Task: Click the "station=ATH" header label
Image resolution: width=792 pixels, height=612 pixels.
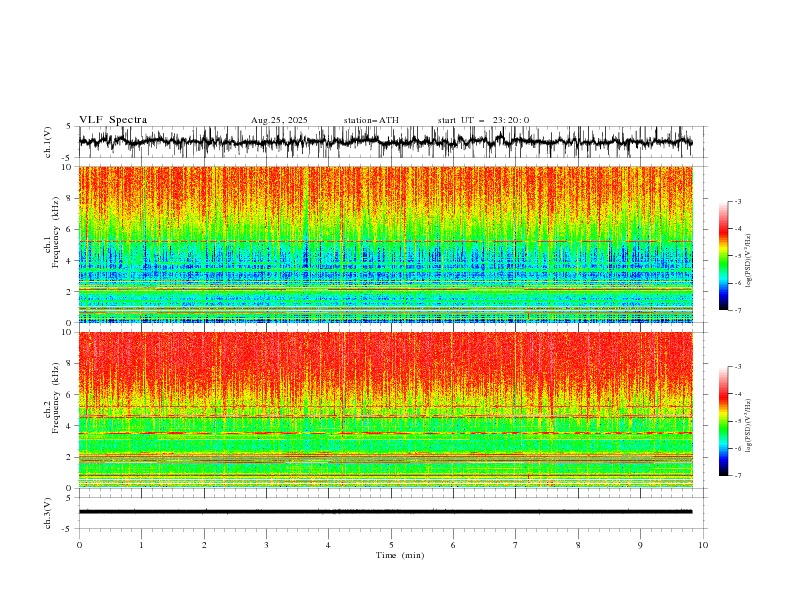Action: tap(371, 120)
